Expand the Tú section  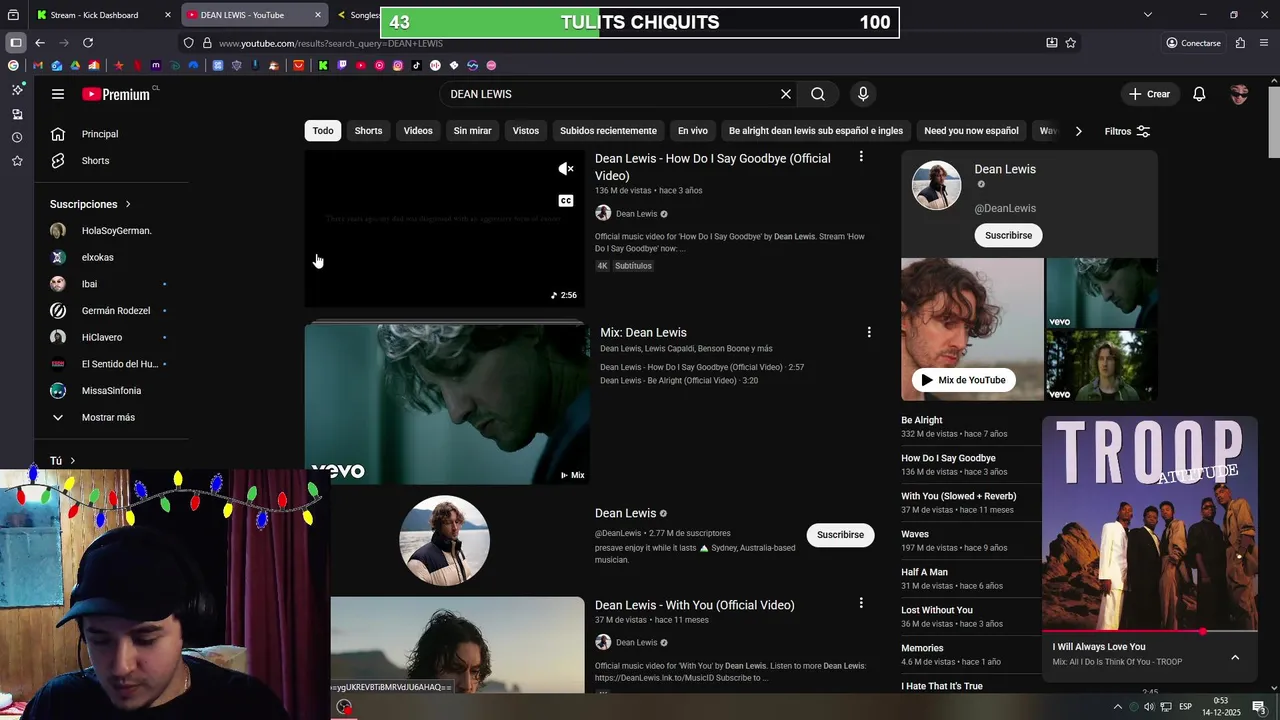click(63, 461)
